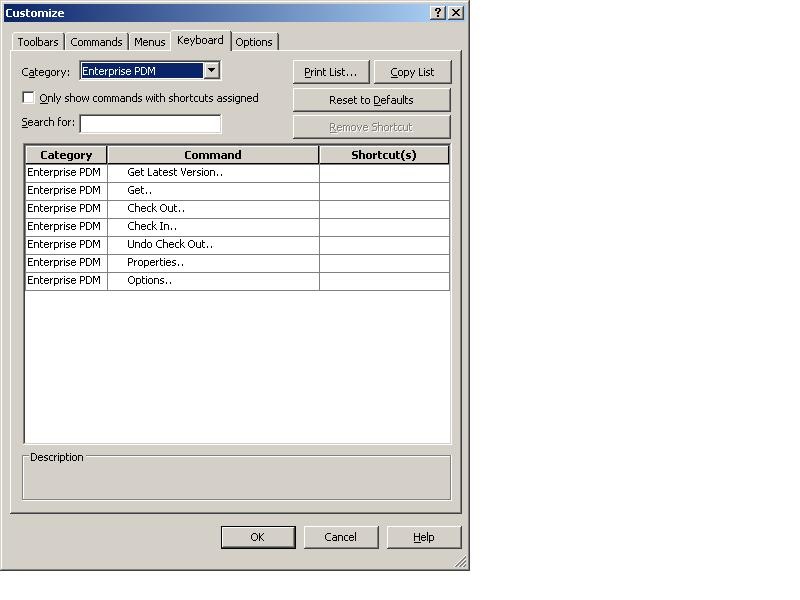Click shortcut cell for Get..
Viewport: 800px width, 600px height.
[384, 191]
